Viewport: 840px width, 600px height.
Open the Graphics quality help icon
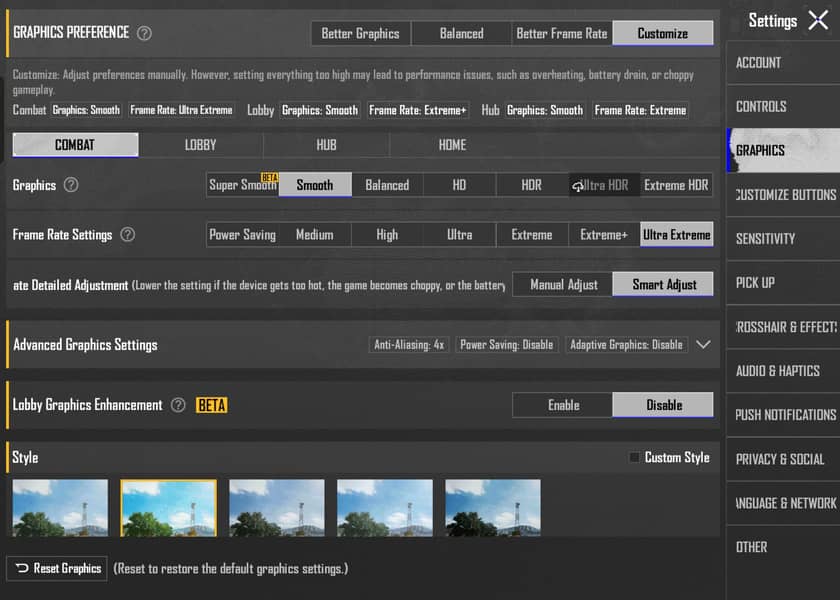pos(71,185)
